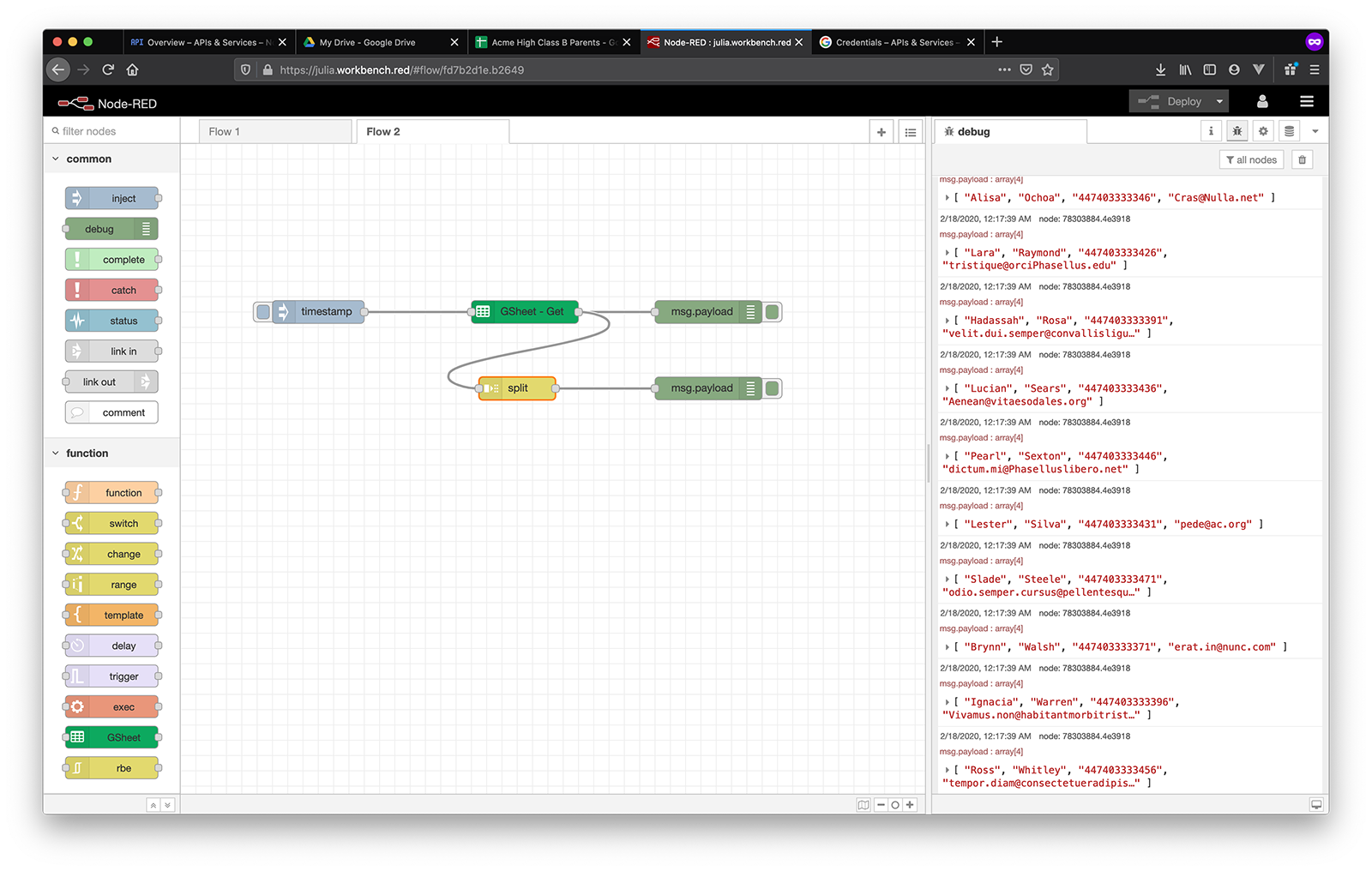
Task: Pick the comment node from palette
Action: click(x=111, y=412)
